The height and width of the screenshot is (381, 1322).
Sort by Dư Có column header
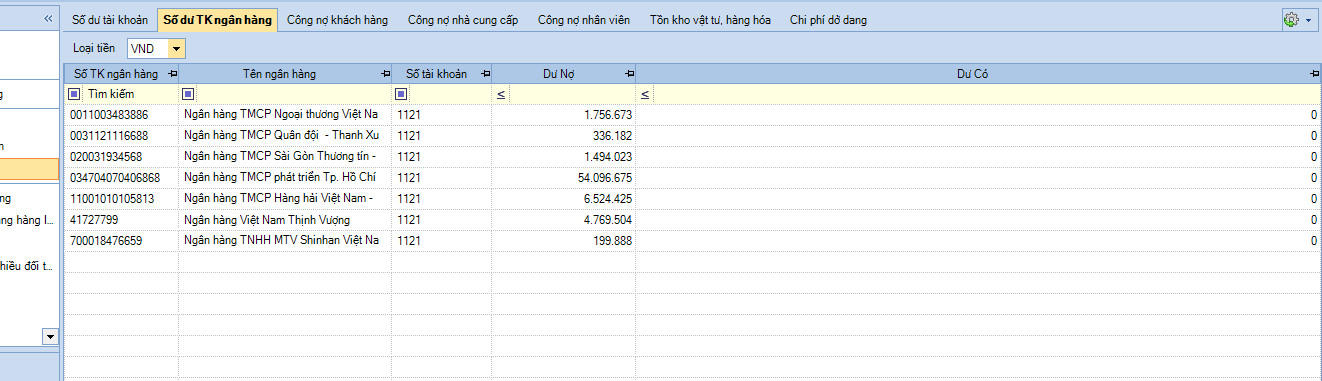[973, 74]
